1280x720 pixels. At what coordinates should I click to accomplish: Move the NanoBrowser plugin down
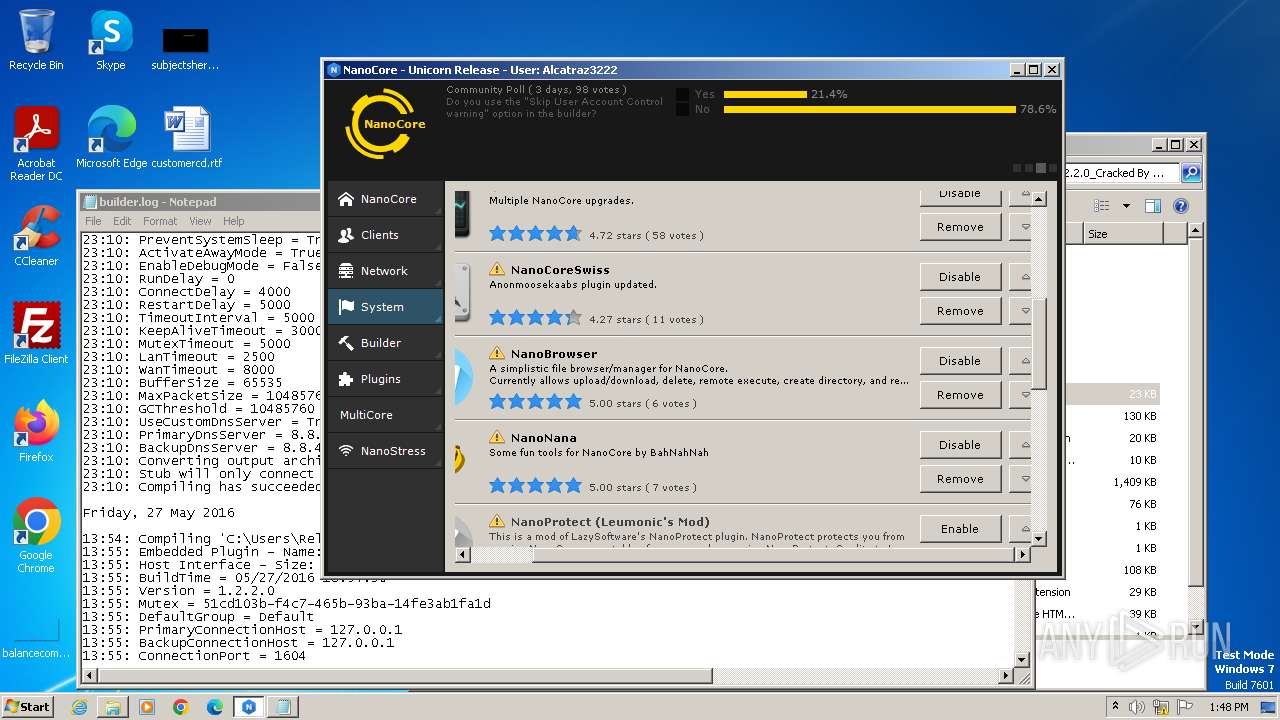[x=1020, y=395]
